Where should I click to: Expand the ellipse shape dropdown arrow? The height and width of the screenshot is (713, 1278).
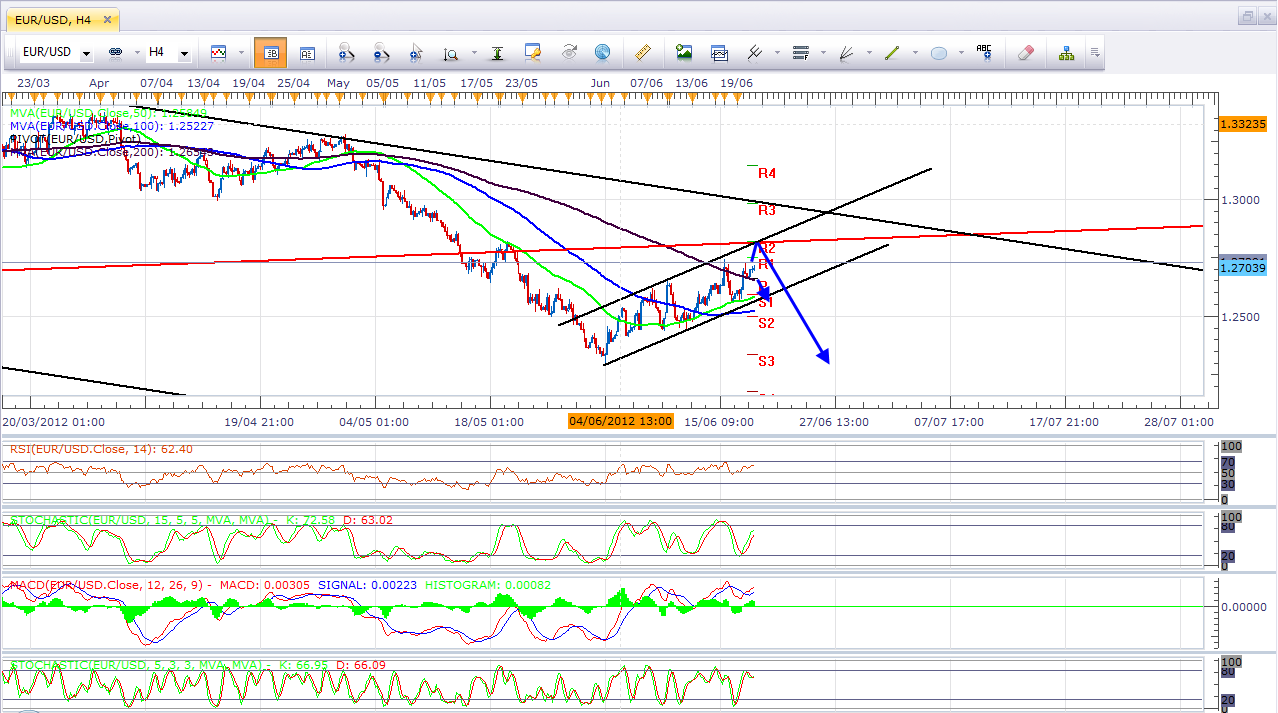959,52
